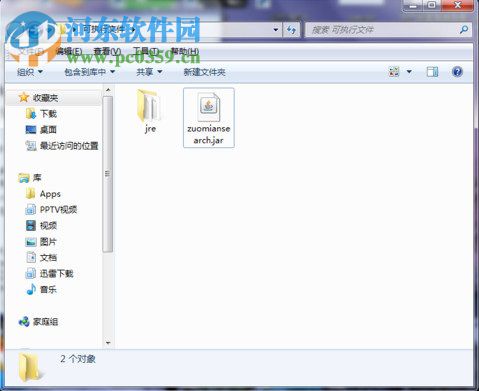
Task: Open the 文档 library
Action: pyautogui.click(x=41, y=257)
